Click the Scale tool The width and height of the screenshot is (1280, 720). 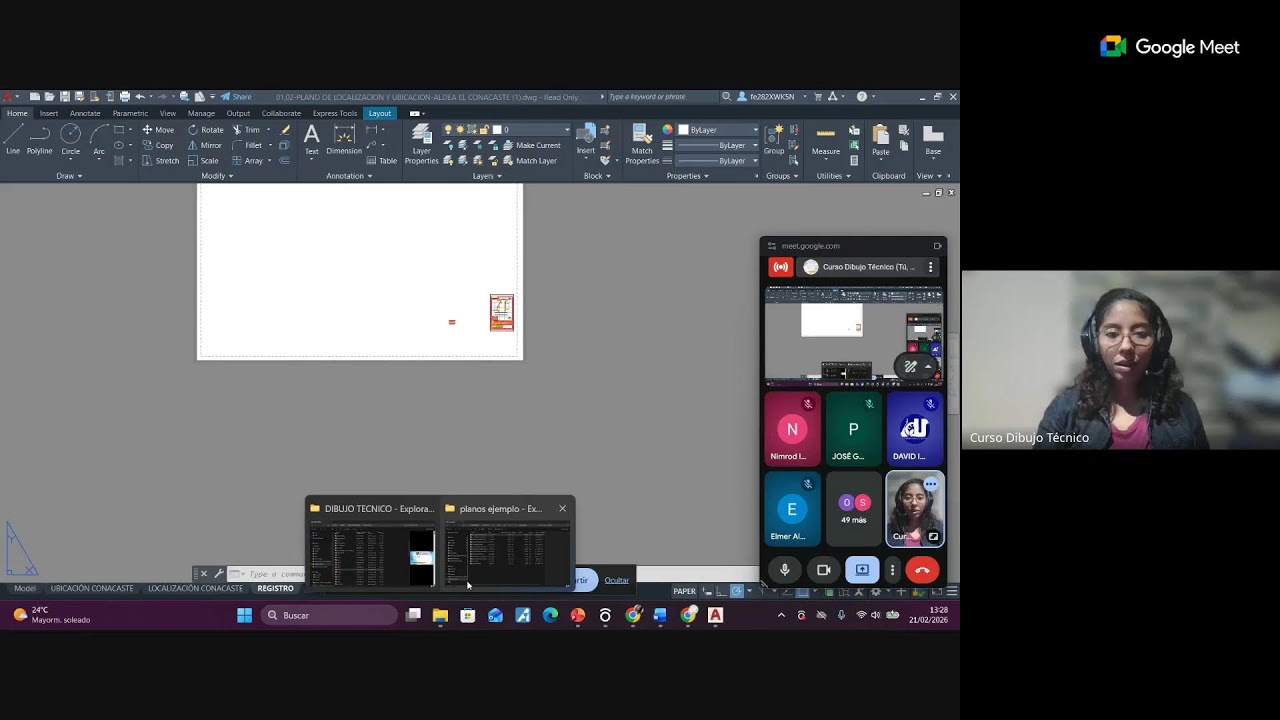[x=203, y=160]
